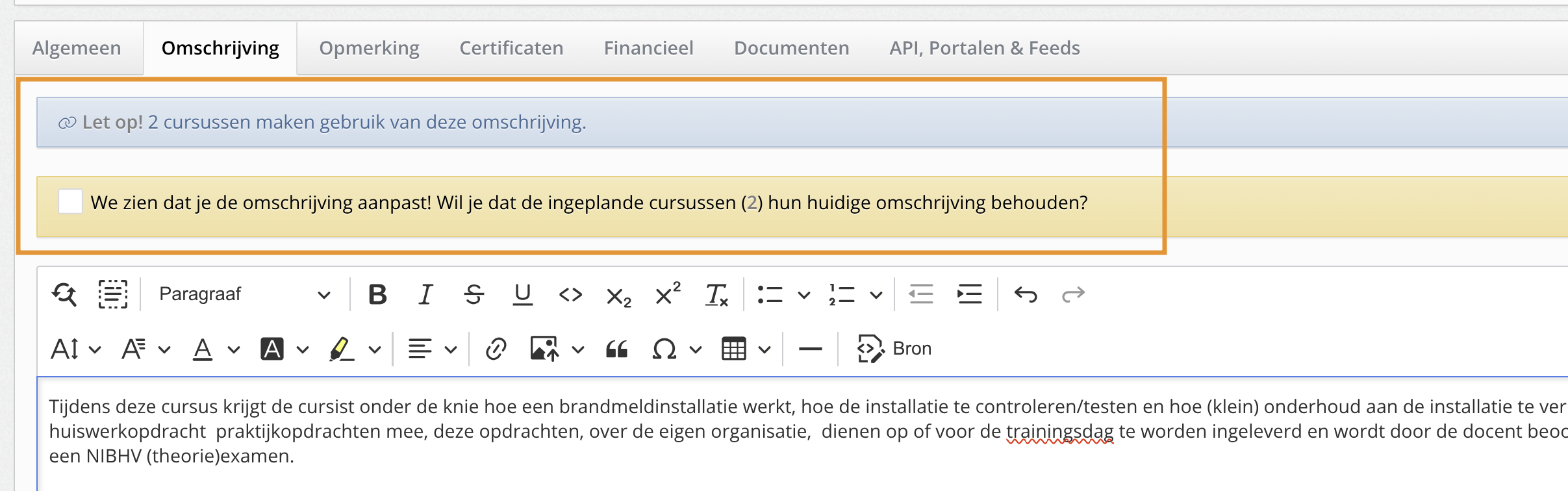This screenshot has width=1568, height=491.
Task: Open the Paragraaf heading dropdown
Action: [244, 294]
